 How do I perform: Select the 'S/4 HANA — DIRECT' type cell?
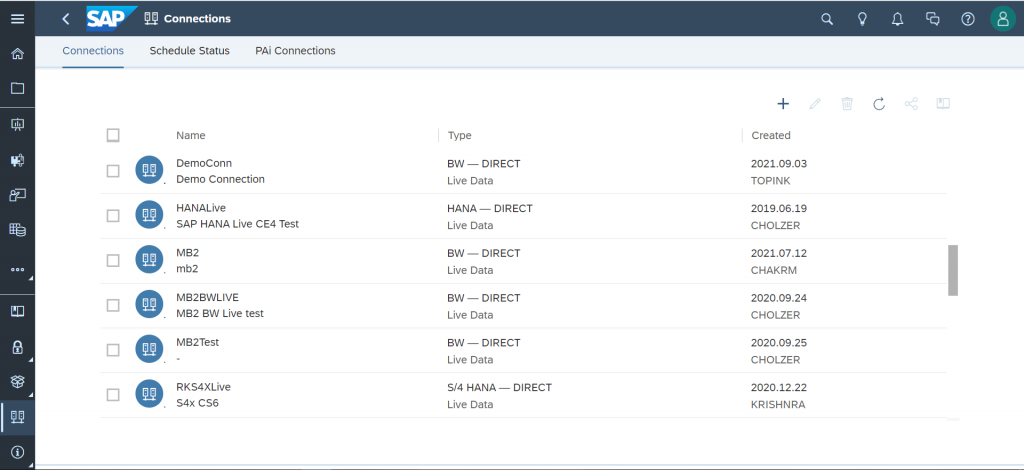(500, 387)
